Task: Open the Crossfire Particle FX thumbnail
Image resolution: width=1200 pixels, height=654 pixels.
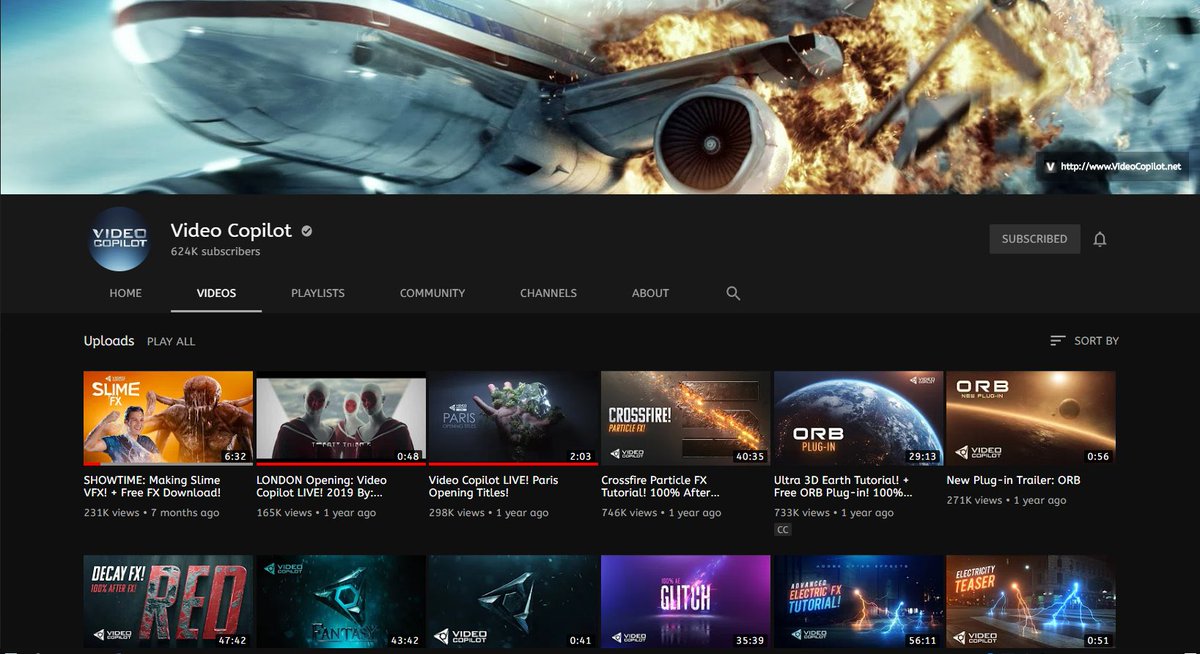Action: (x=686, y=419)
